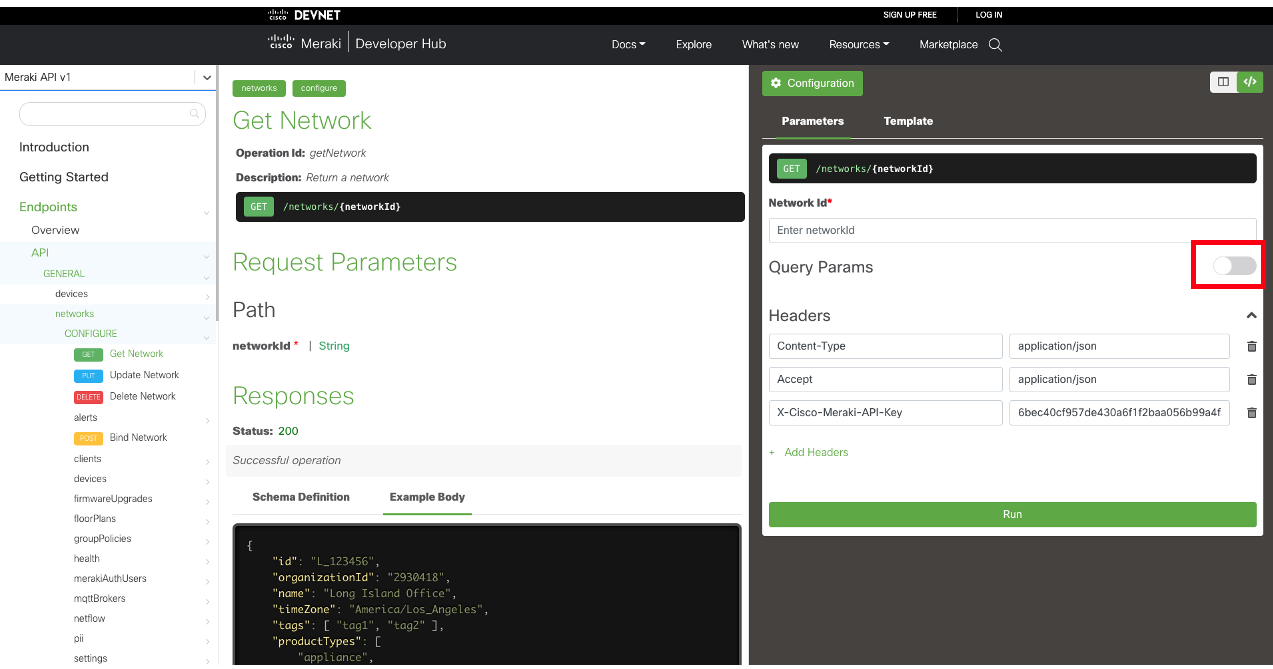Click the networkId input field

click(1012, 230)
